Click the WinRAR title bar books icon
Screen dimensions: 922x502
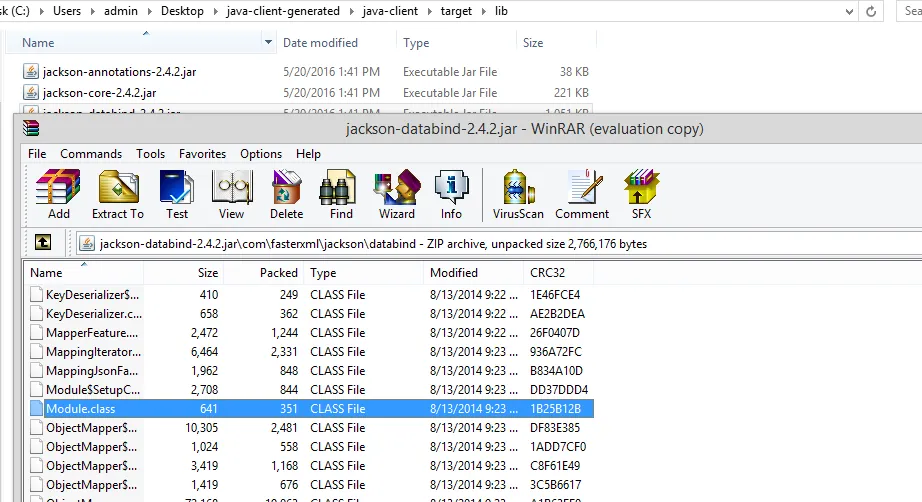click(x=31, y=128)
